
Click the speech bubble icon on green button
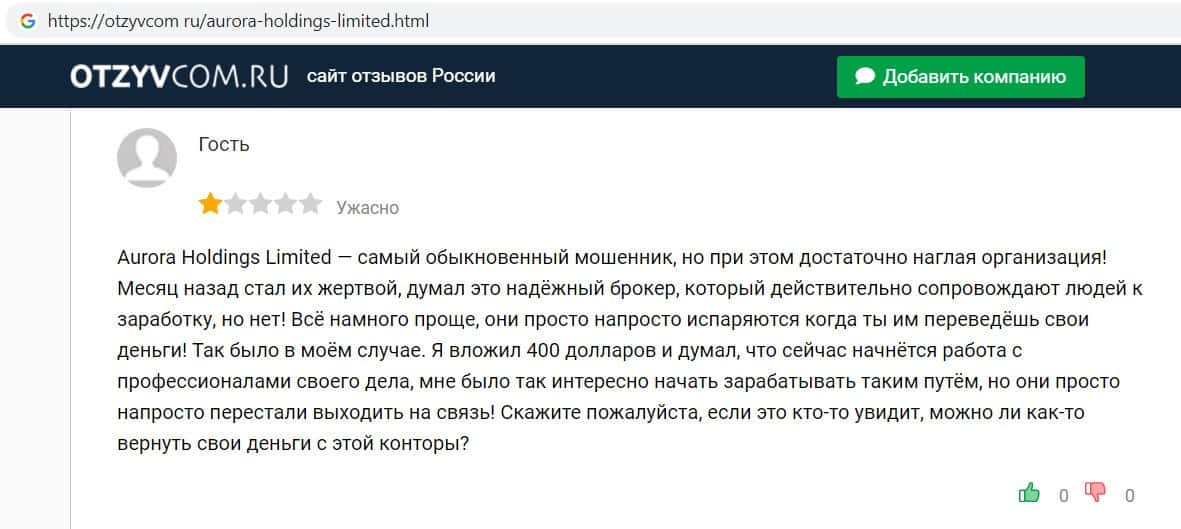[866, 76]
